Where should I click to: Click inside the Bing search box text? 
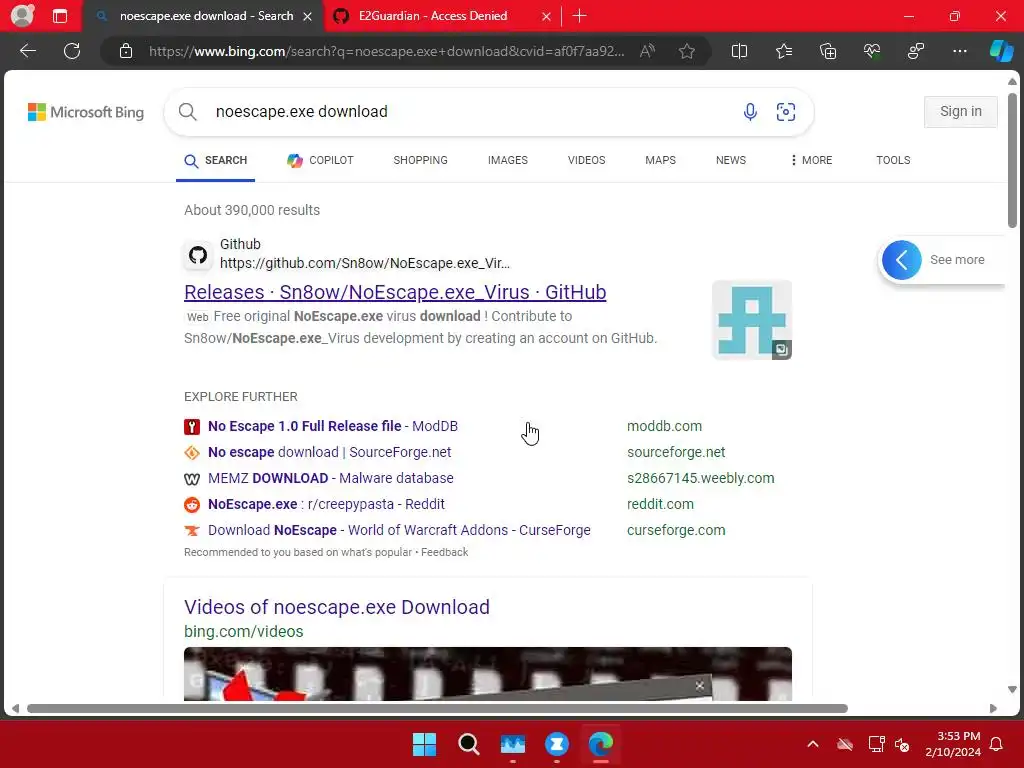click(302, 112)
